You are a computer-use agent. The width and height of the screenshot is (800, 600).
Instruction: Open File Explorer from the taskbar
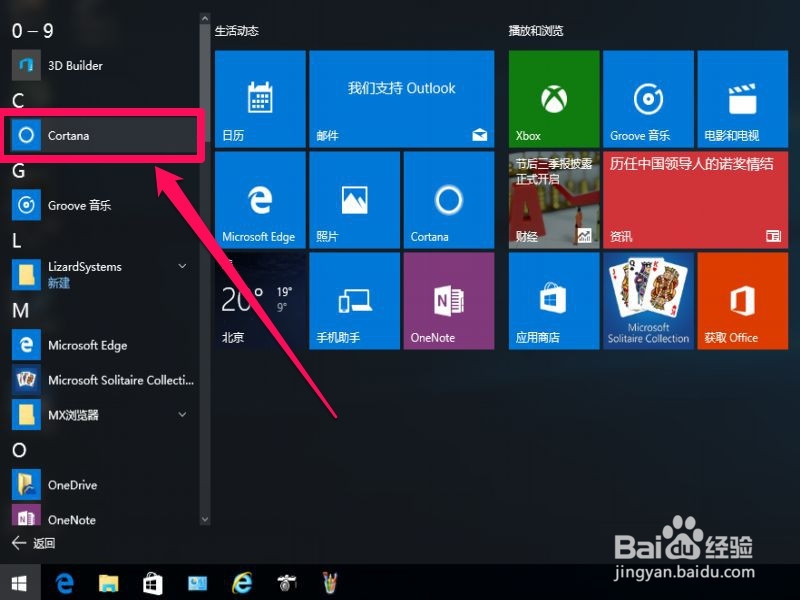pos(108,582)
